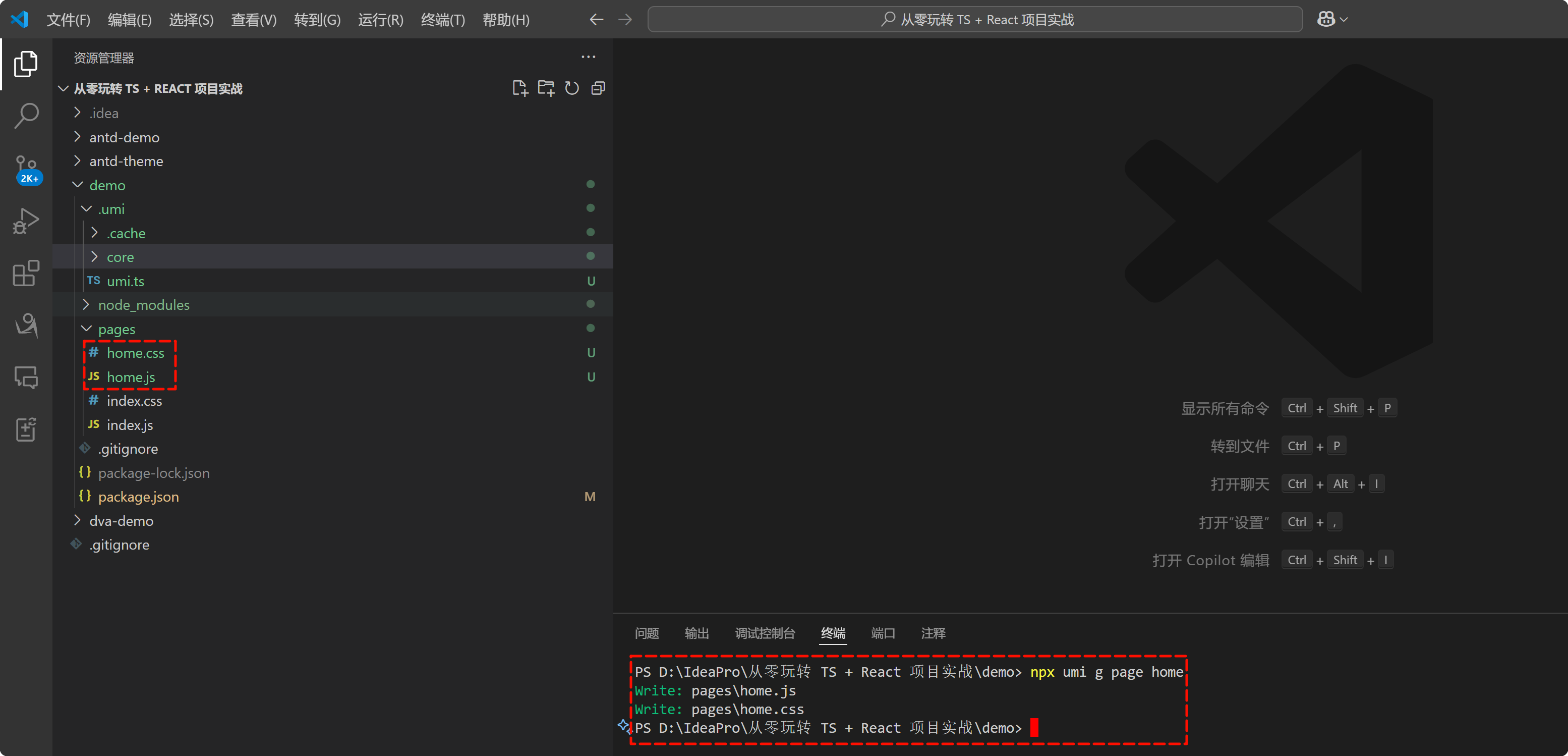Screen dimensions: 1568x756
Task: Switch to the 输出 panel tab
Action: point(696,633)
